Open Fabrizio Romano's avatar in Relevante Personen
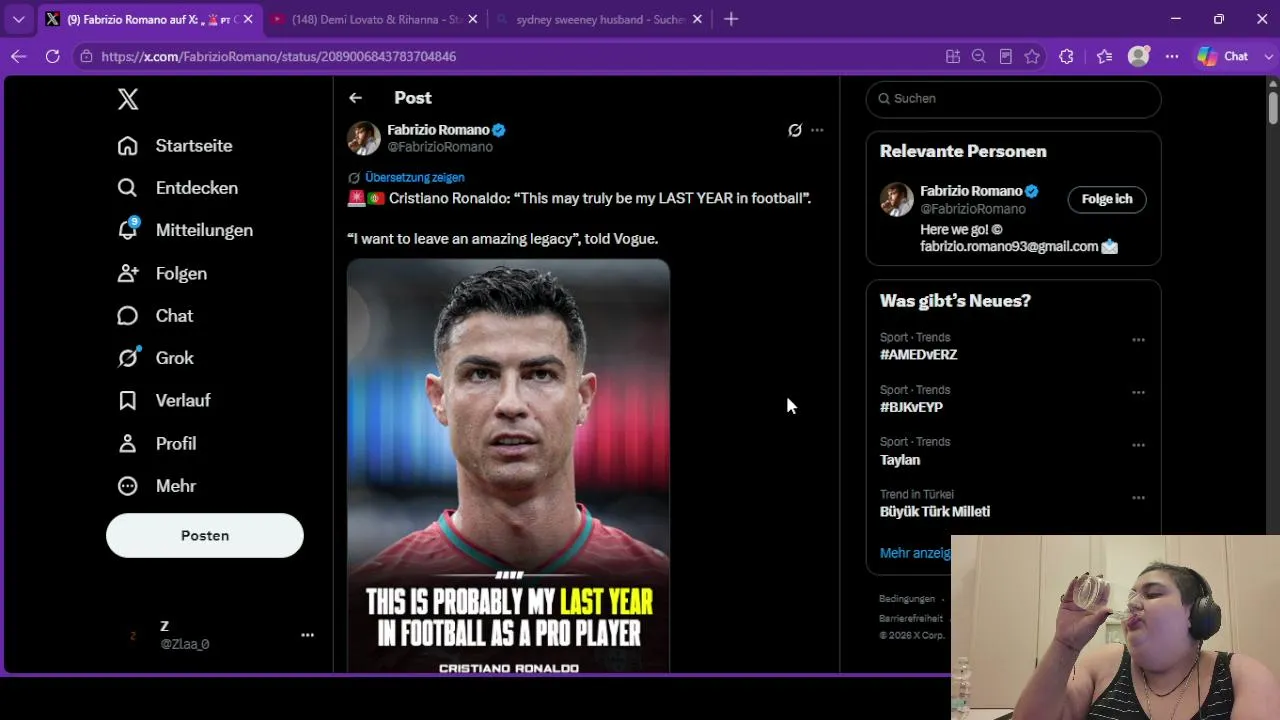Viewport: 1280px width, 720px height. point(896,199)
